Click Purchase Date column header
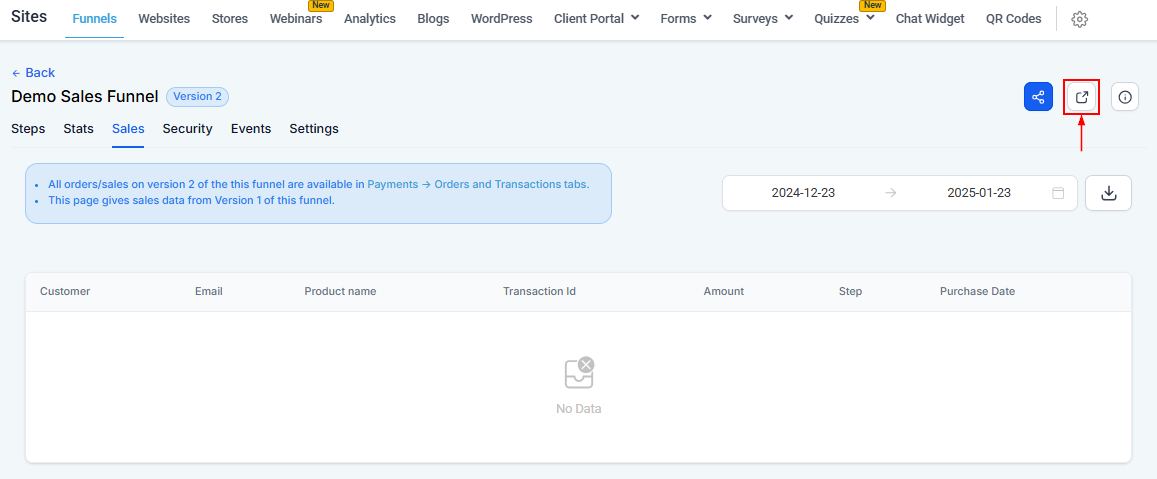The image size is (1157, 479). [x=978, y=292]
